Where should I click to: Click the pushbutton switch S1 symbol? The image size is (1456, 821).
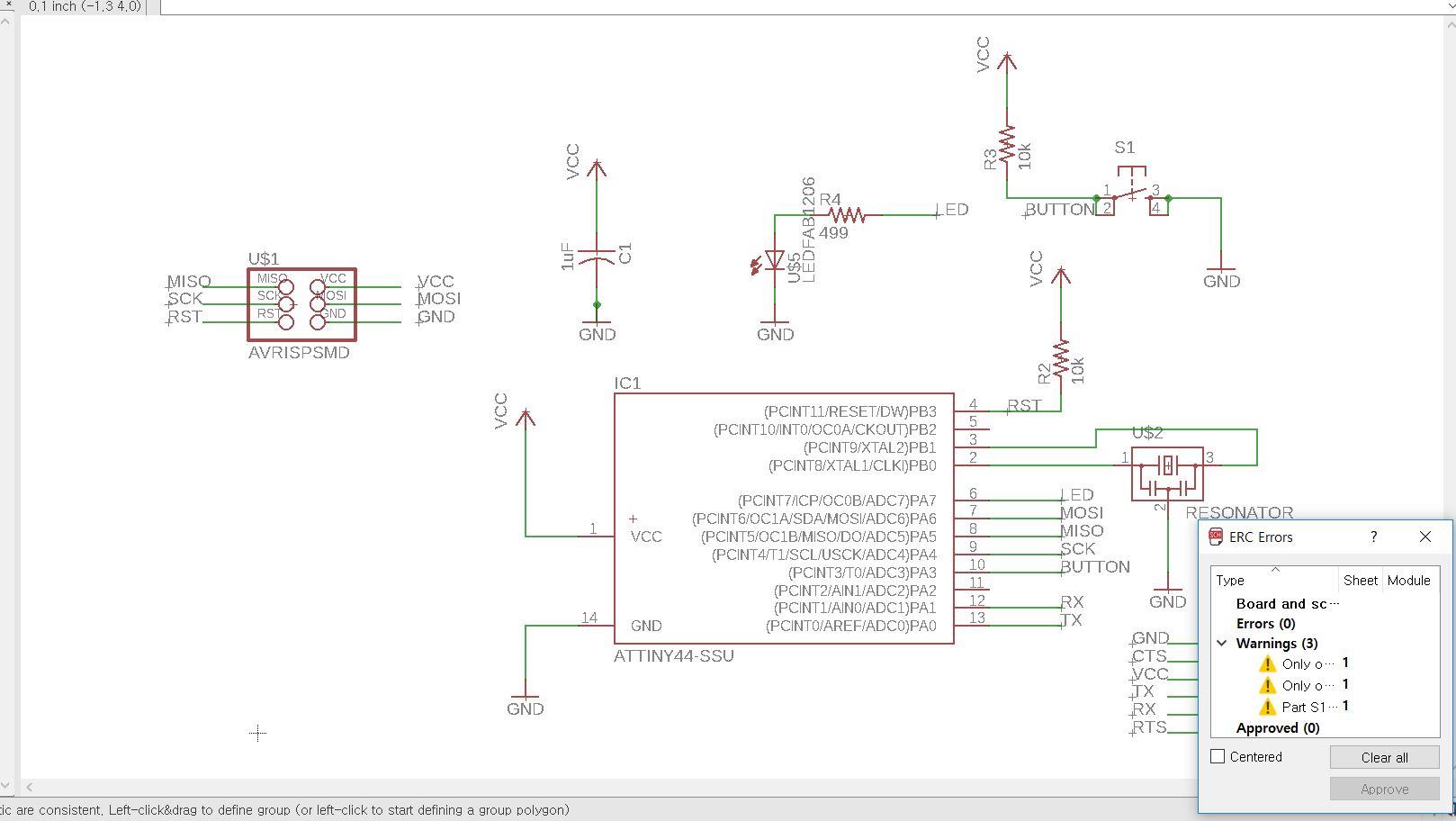pos(1132,192)
